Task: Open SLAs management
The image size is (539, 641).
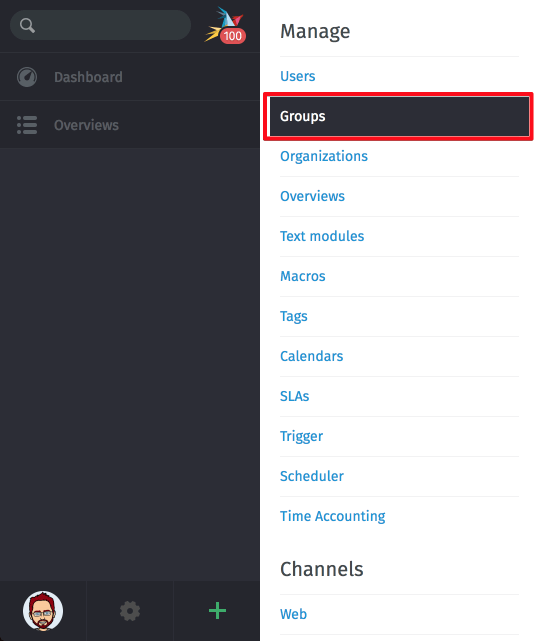Action: [x=294, y=396]
